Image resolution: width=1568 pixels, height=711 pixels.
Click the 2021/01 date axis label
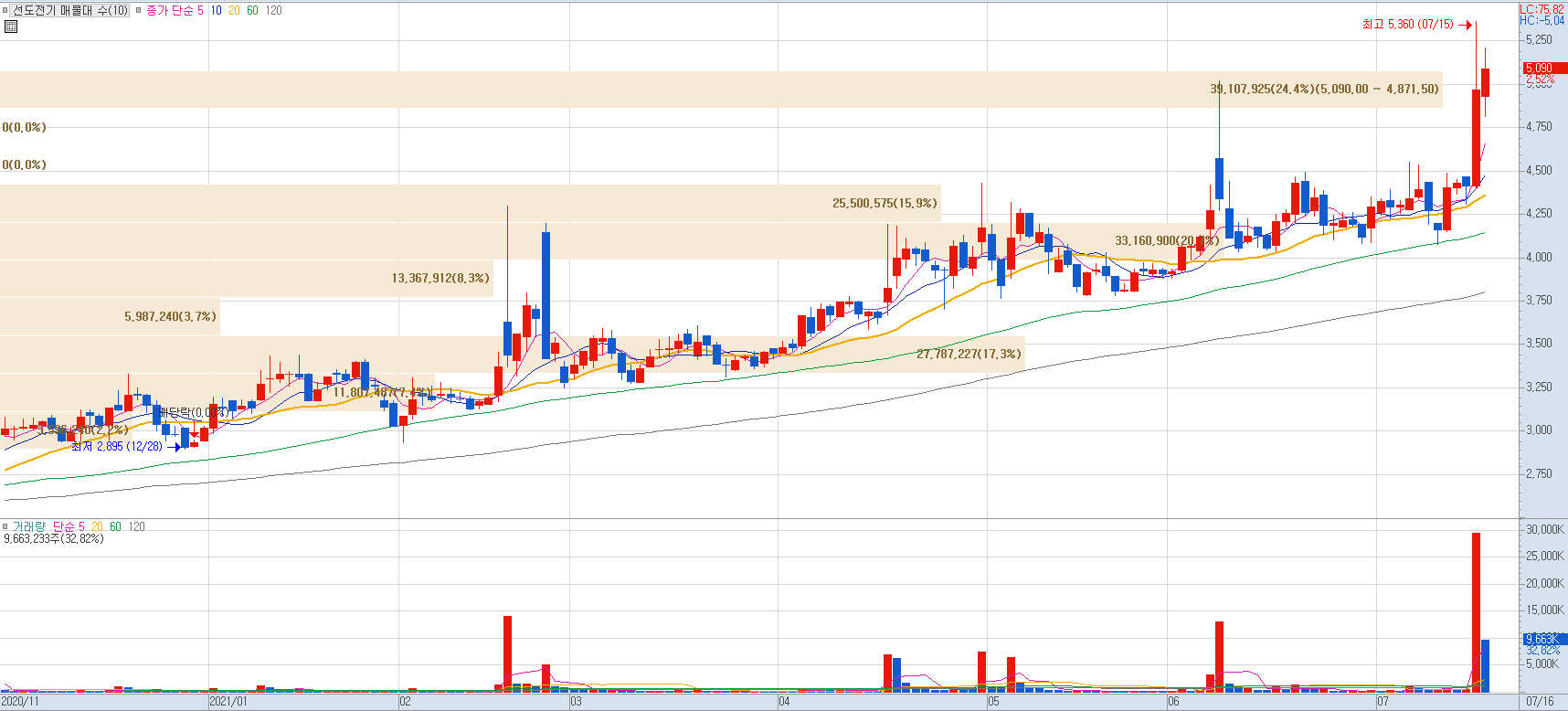pos(228,702)
